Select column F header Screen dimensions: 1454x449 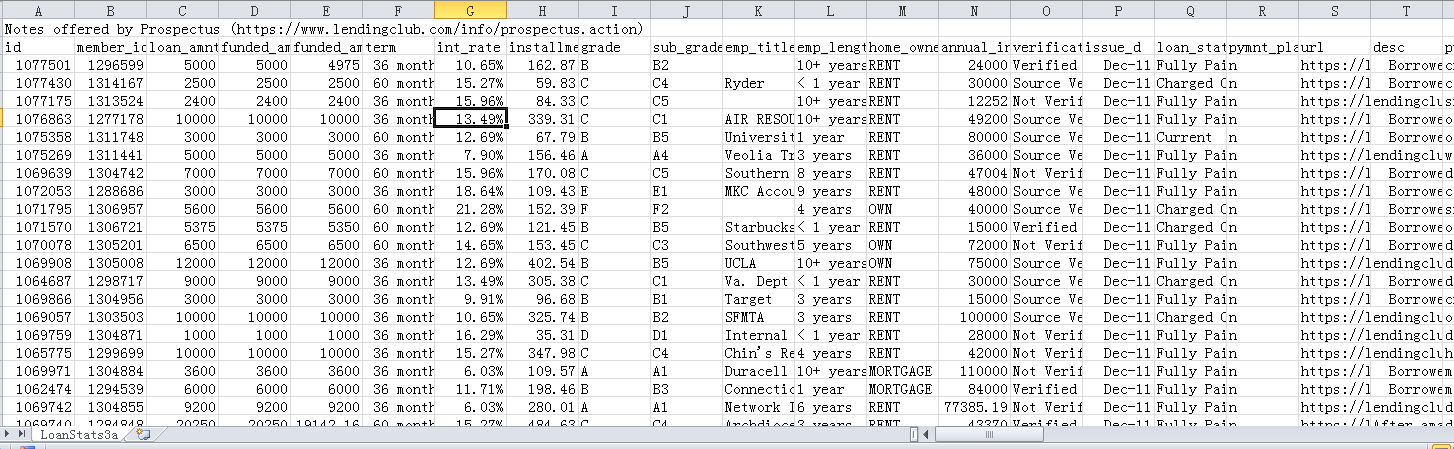[398, 10]
